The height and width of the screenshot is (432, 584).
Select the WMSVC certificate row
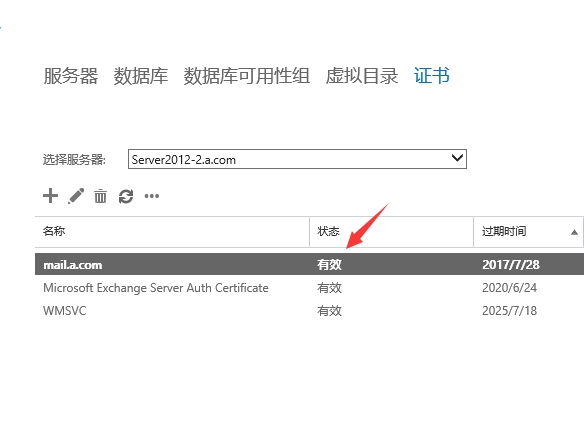coord(310,311)
